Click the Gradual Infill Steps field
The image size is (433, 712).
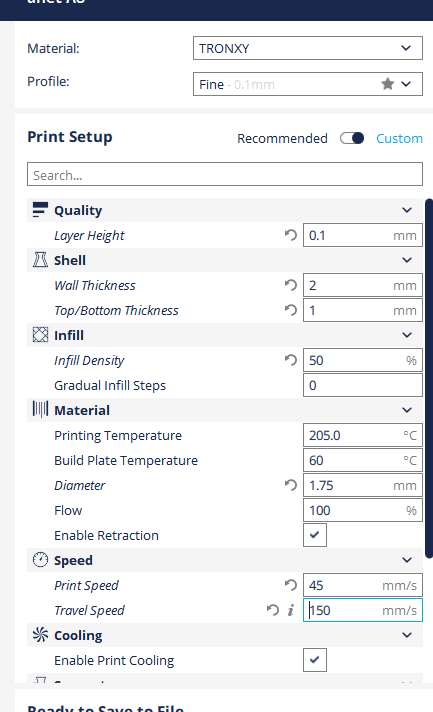[363, 385]
